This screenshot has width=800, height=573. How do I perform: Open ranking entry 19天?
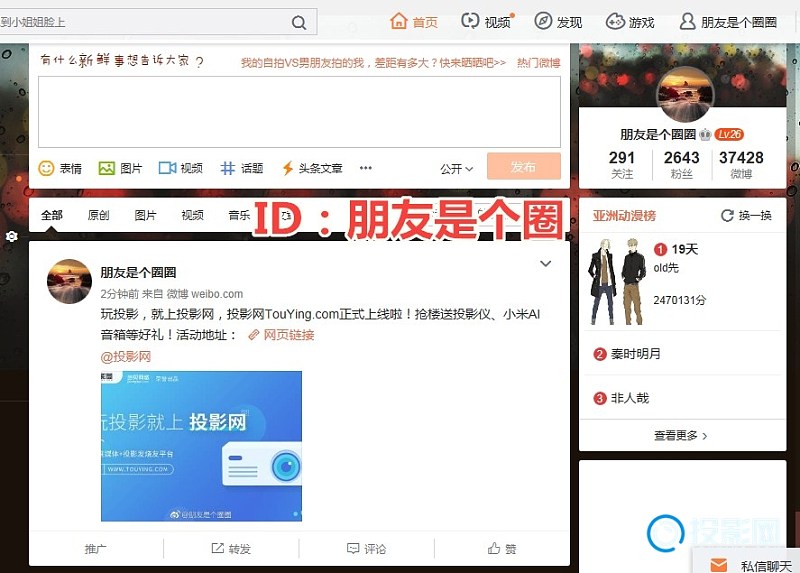684,249
